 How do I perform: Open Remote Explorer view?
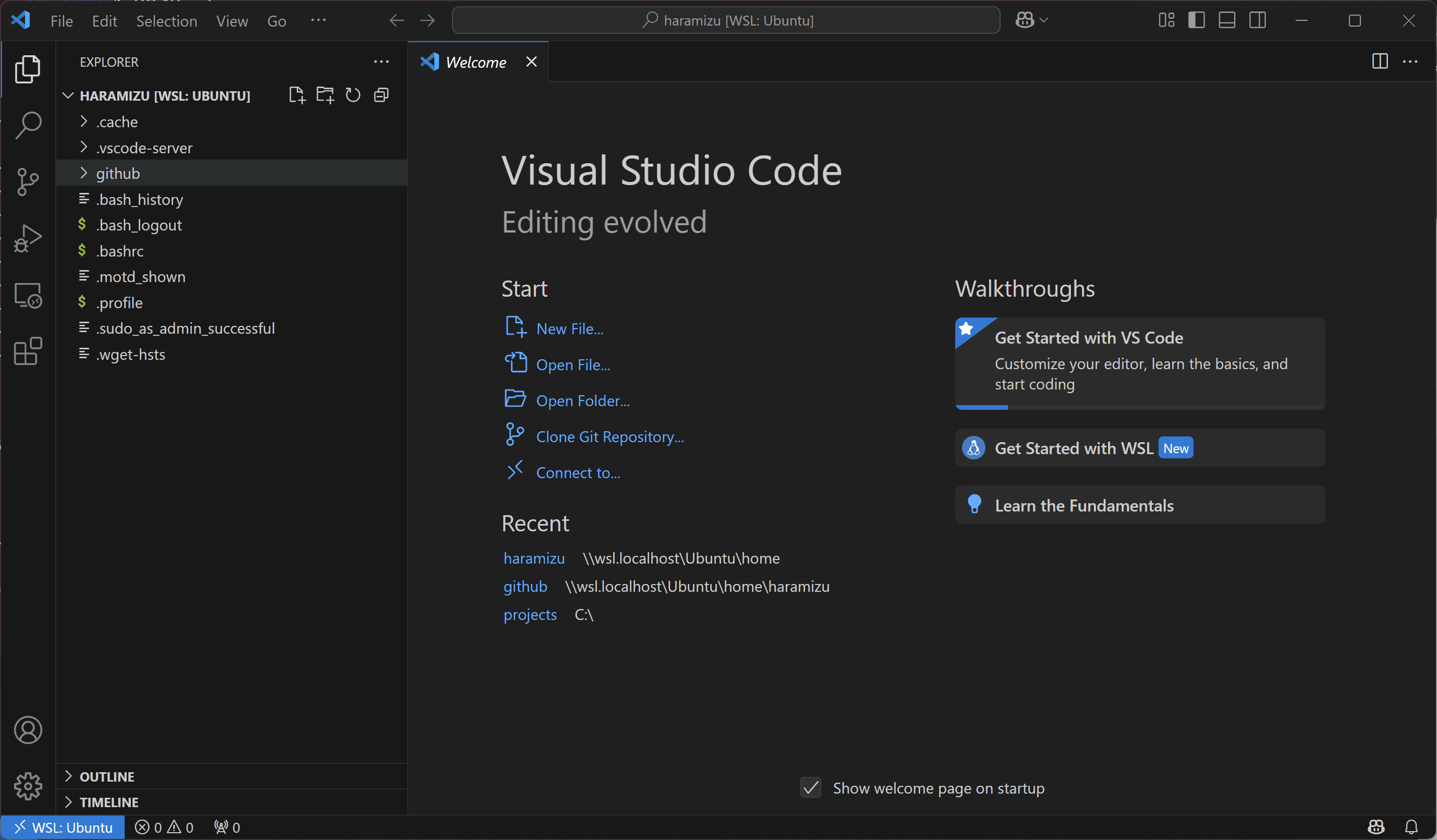point(27,295)
